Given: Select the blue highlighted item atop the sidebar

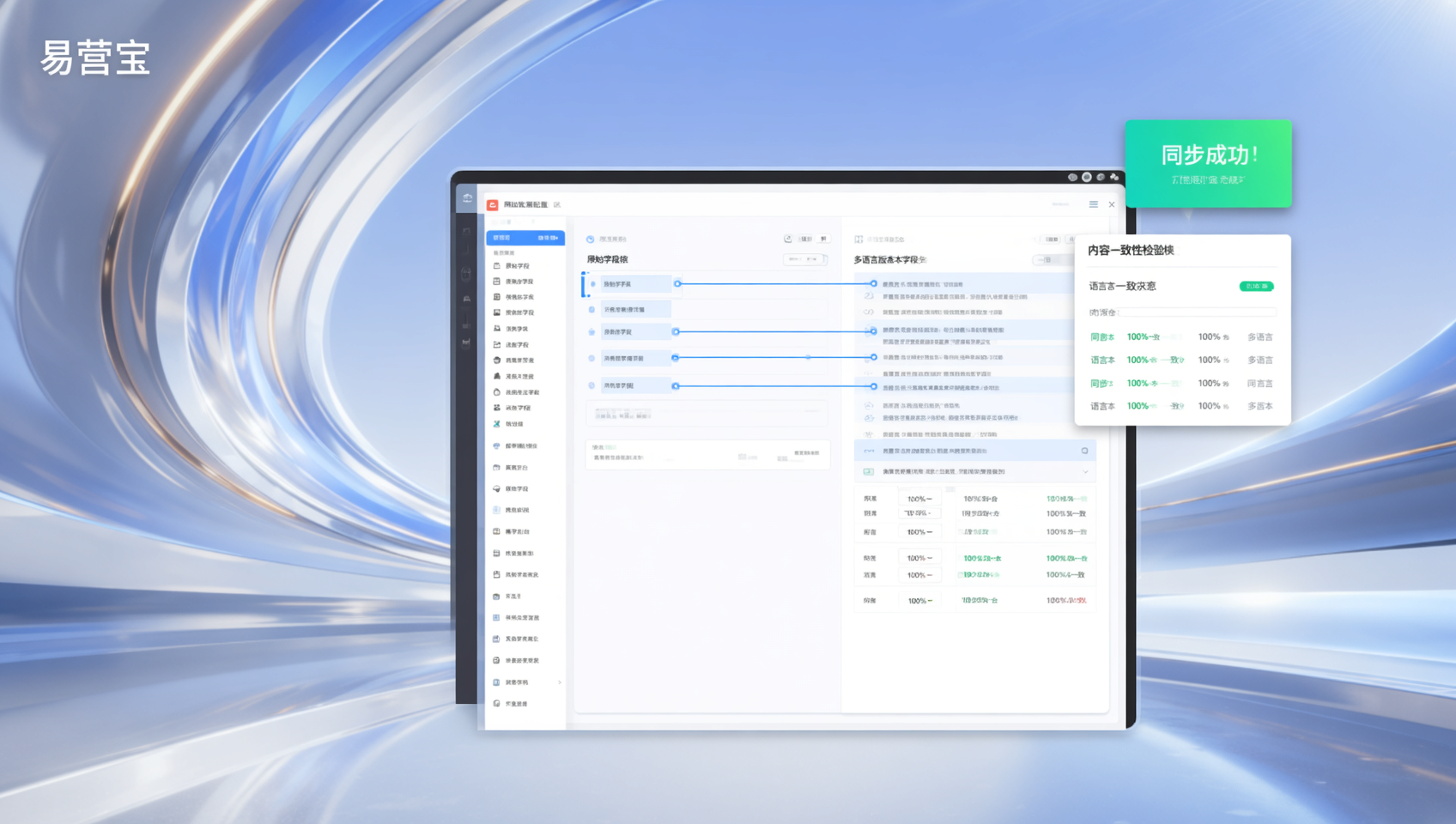Looking at the screenshot, I should (525, 238).
